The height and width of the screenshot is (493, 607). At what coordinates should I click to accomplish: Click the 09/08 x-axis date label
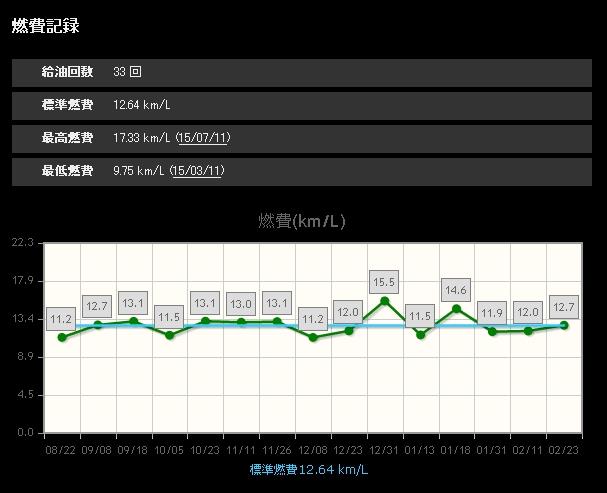[x=96, y=450]
